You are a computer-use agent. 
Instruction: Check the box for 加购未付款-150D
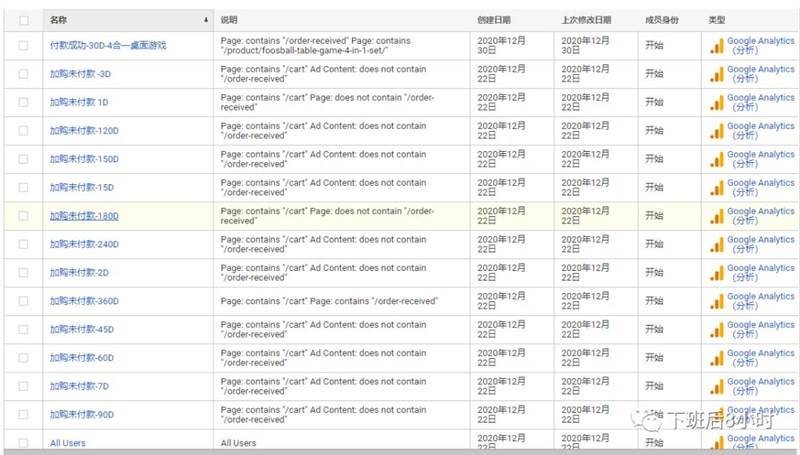point(23,159)
